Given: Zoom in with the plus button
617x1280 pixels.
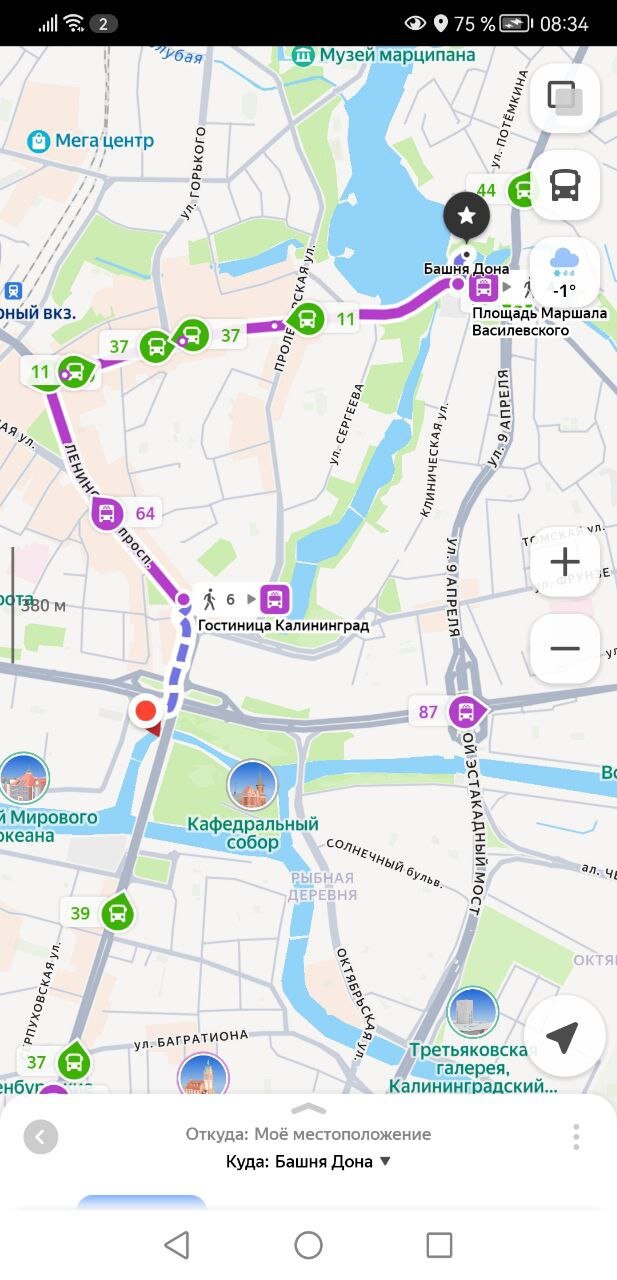Looking at the screenshot, I should [x=565, y=561].
